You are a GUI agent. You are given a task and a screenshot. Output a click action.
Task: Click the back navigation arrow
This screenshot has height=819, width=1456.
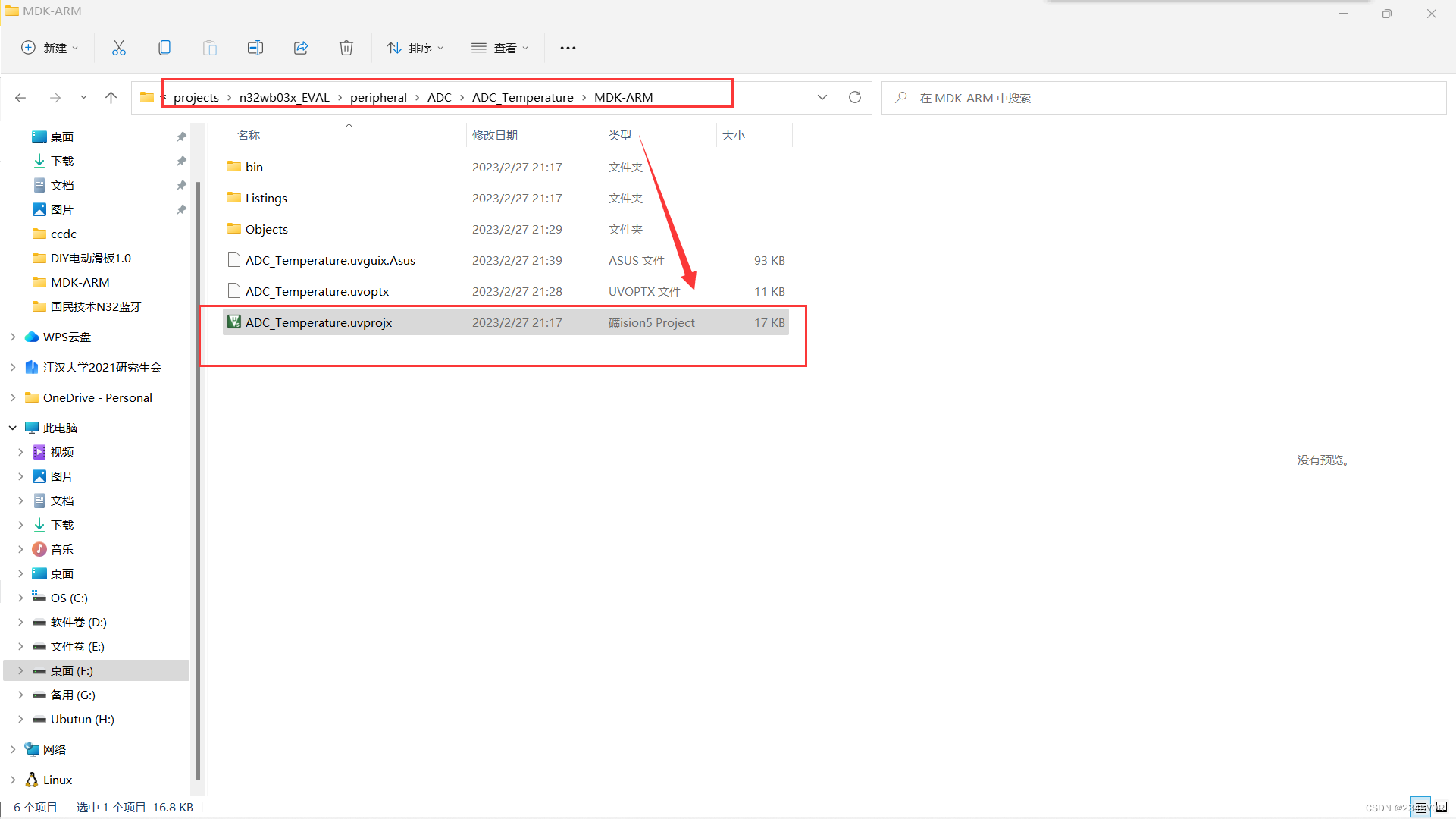point(20,97)
